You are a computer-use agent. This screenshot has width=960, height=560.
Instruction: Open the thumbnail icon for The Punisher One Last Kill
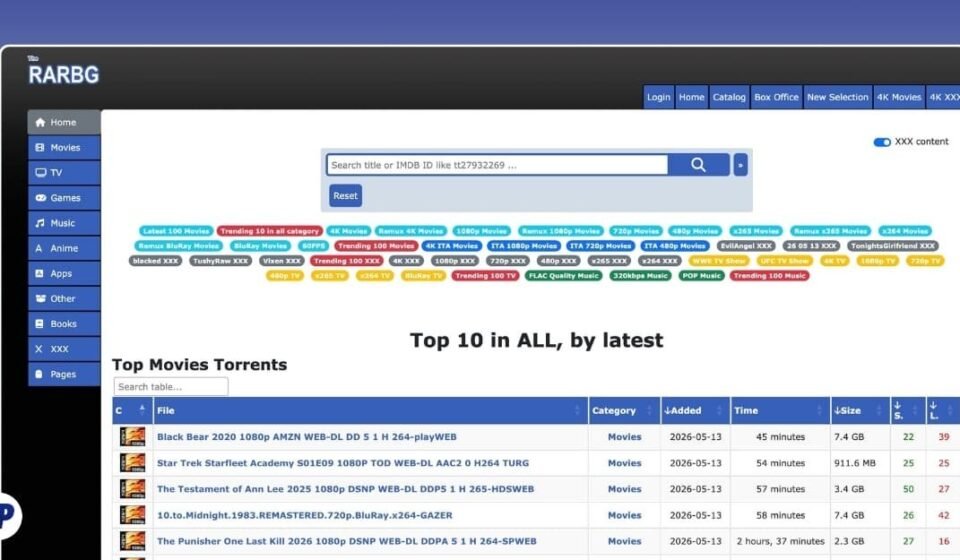(x=132, y=541)
